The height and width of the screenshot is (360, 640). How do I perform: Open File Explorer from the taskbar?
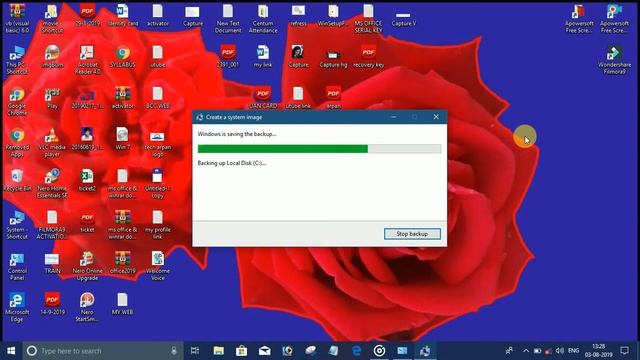pos(219,351)
